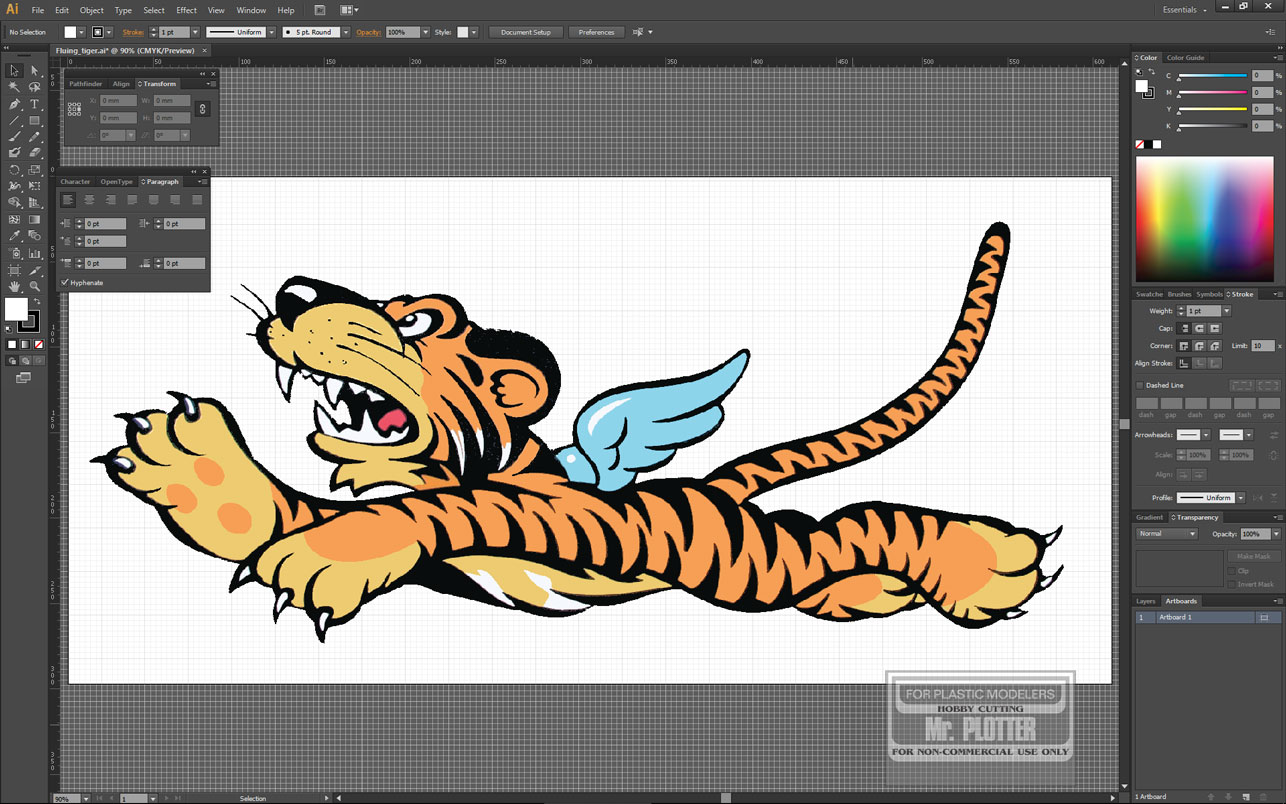Select the Selection tool (black arrow)
The image size is (1286, 804).
coord(14,71)
